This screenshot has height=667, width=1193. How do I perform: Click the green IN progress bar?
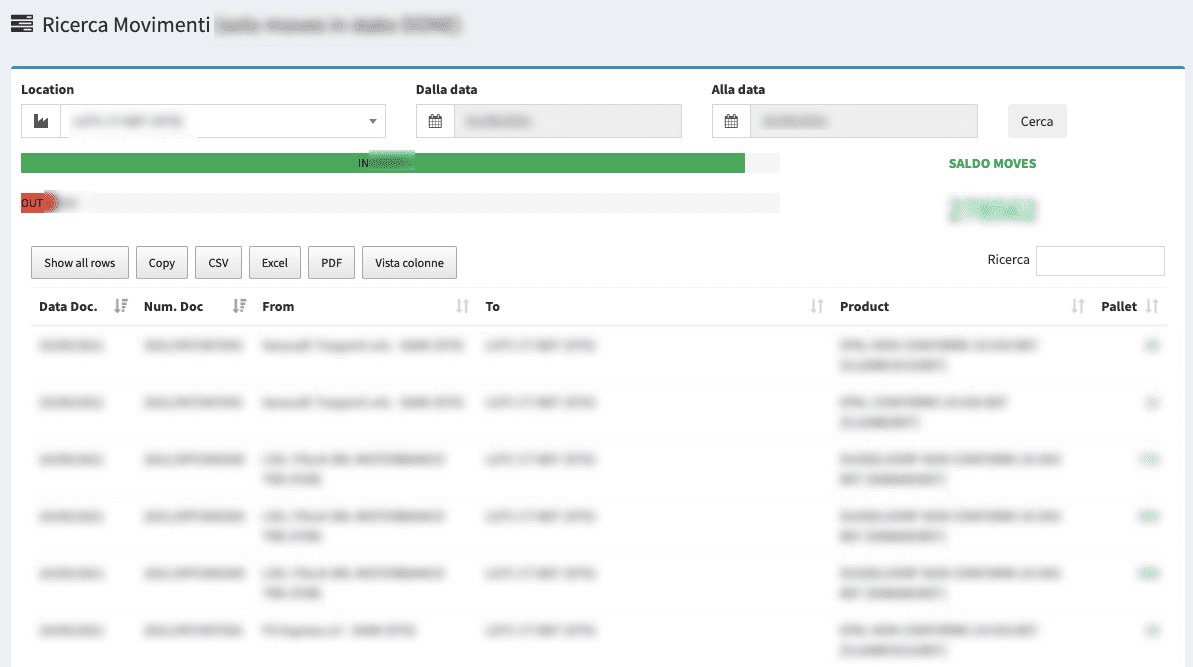[382, 163]
